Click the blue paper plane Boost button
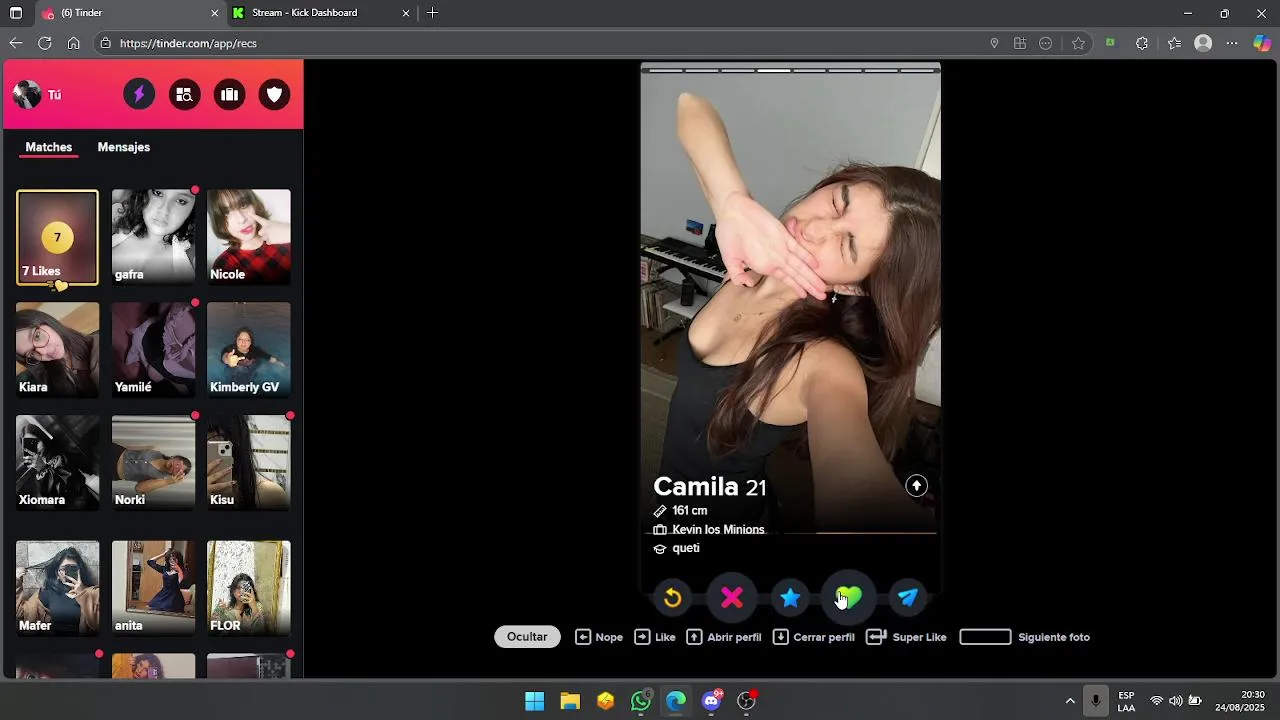The width and height of the screenshot is (1280, 720). tap(908, 598)
